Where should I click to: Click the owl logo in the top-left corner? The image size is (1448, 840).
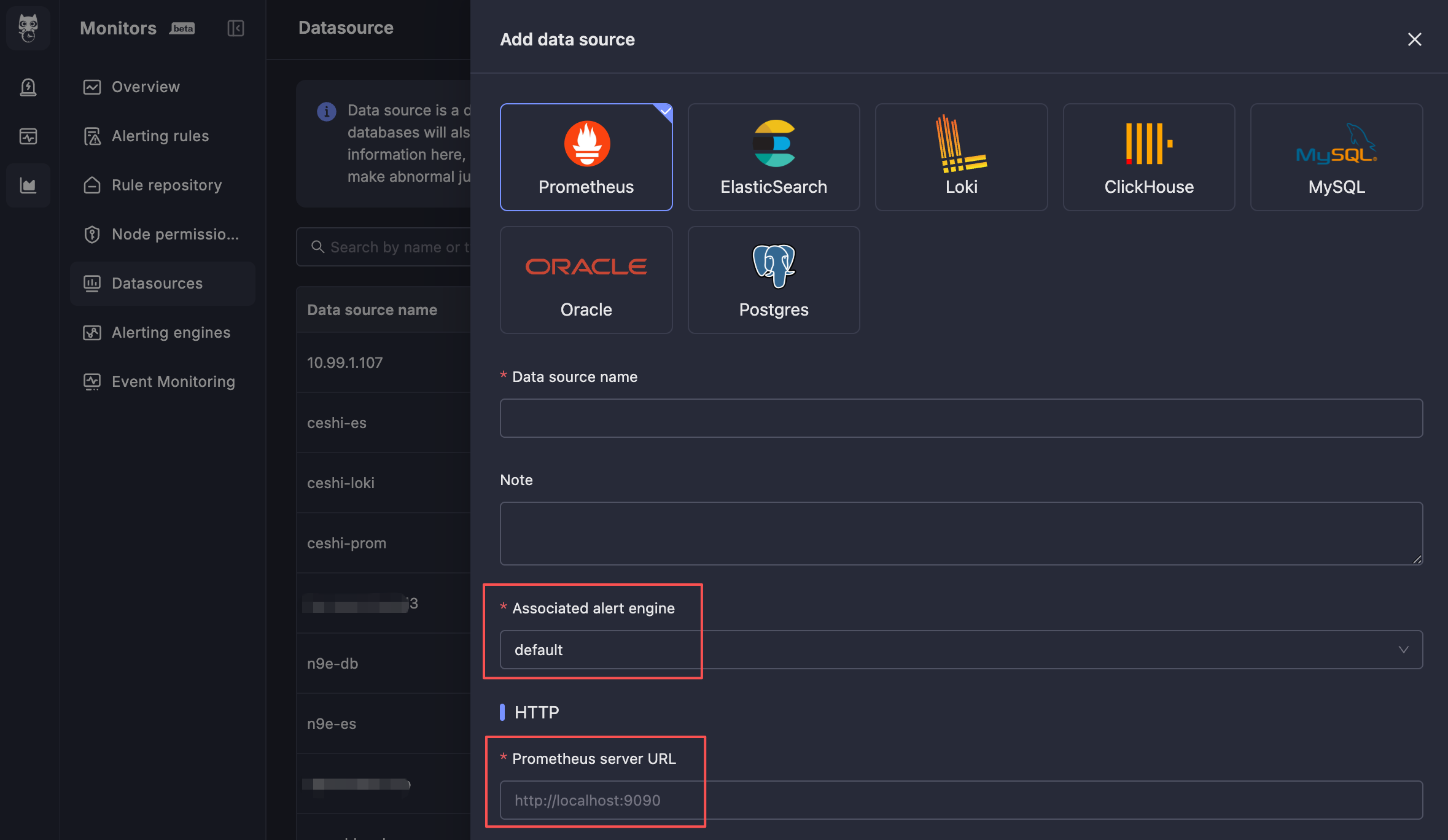[x=28, y=28]
